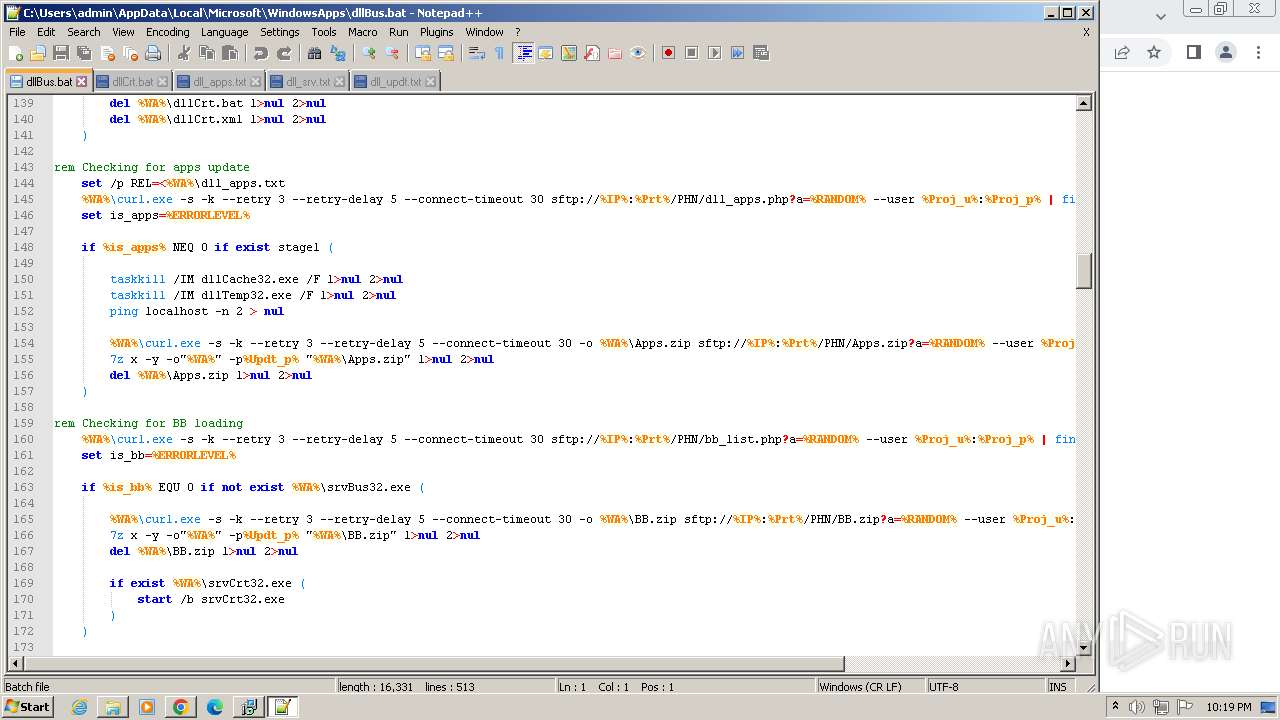Click the horizontal scrollbar thumb in editor
Screen dimensions: 1280x720
pyautogui.click(x=434, y=664)
